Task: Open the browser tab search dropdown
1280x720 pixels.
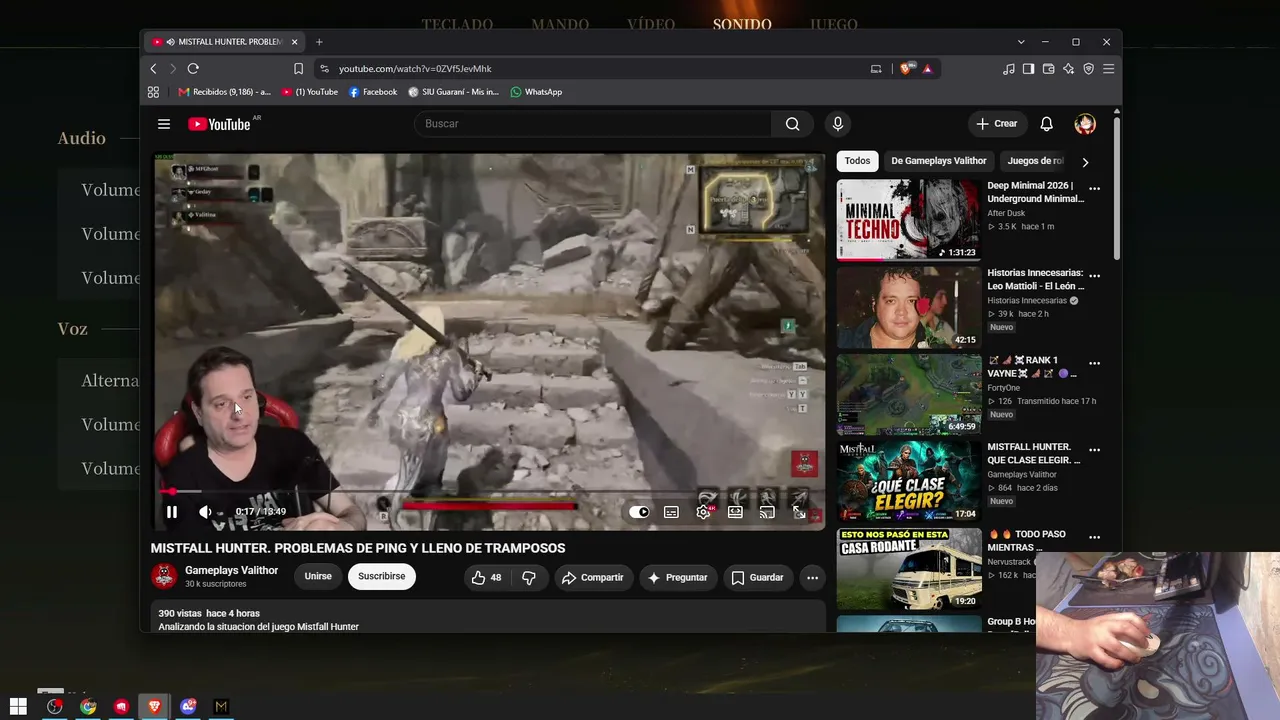Action: click(x=1020, y=42)
